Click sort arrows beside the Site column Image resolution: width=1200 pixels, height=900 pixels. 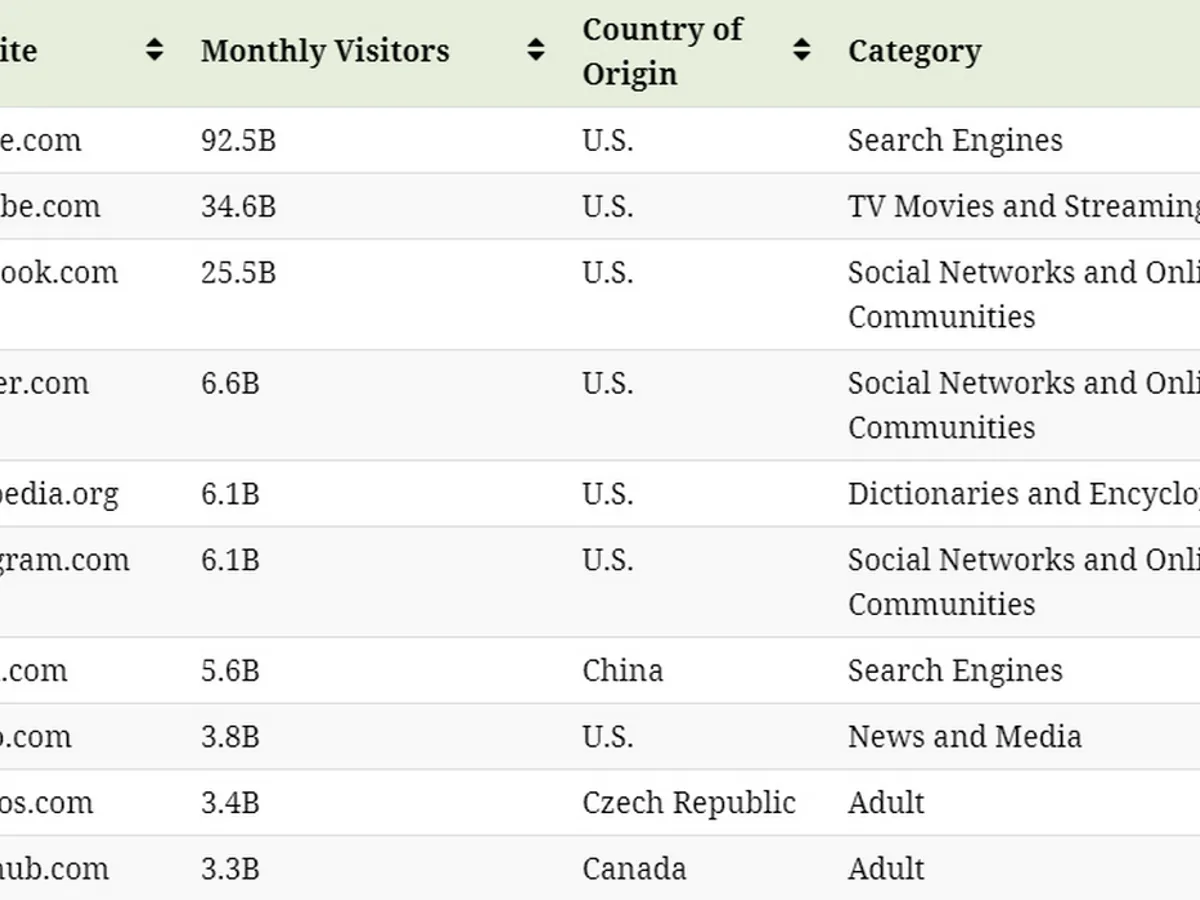(x=154, y=50)
